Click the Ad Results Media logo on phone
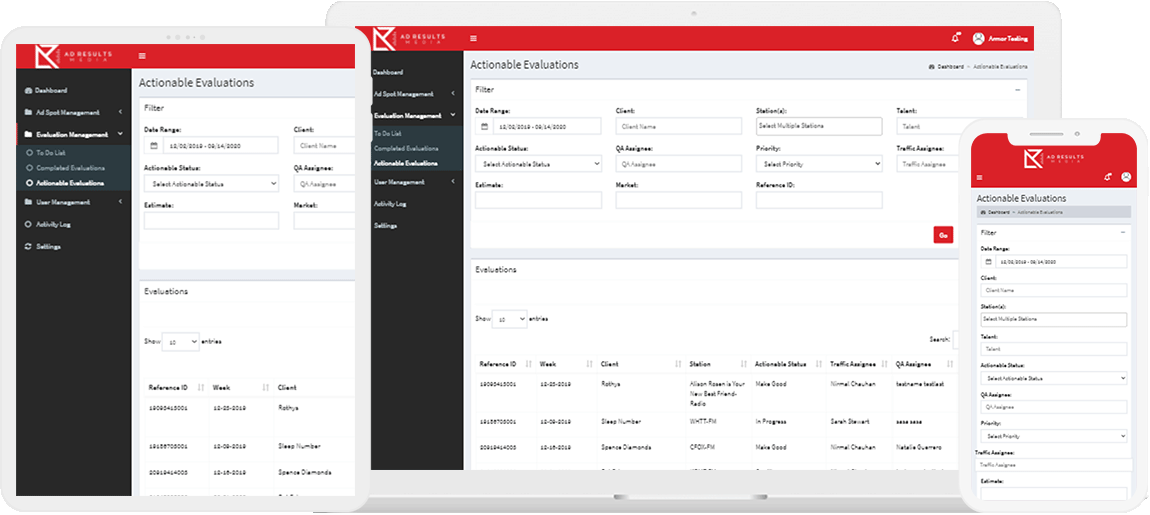 tap(1053, 158)
